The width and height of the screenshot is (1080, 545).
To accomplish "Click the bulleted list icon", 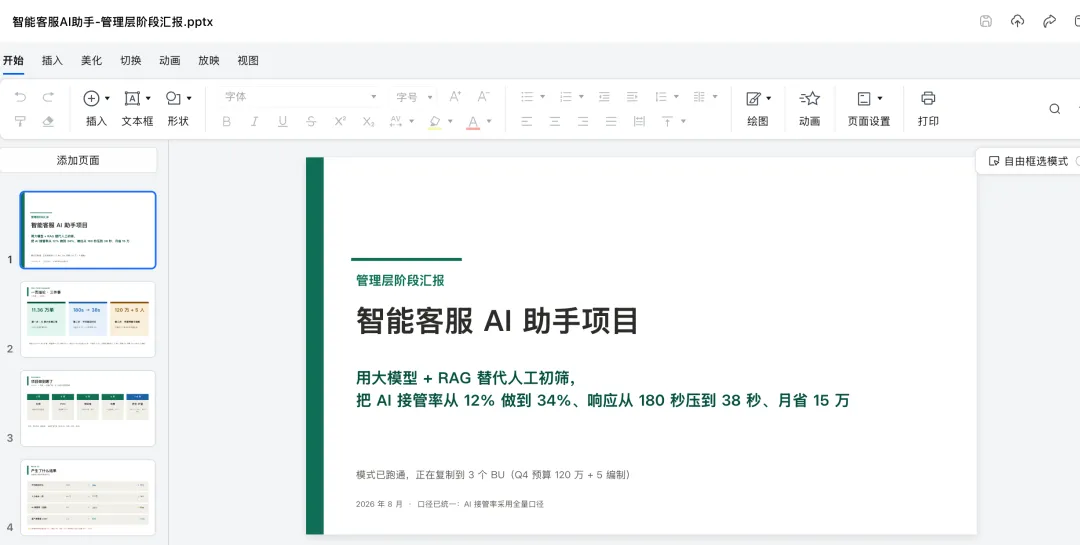I will tap(527, 97).
